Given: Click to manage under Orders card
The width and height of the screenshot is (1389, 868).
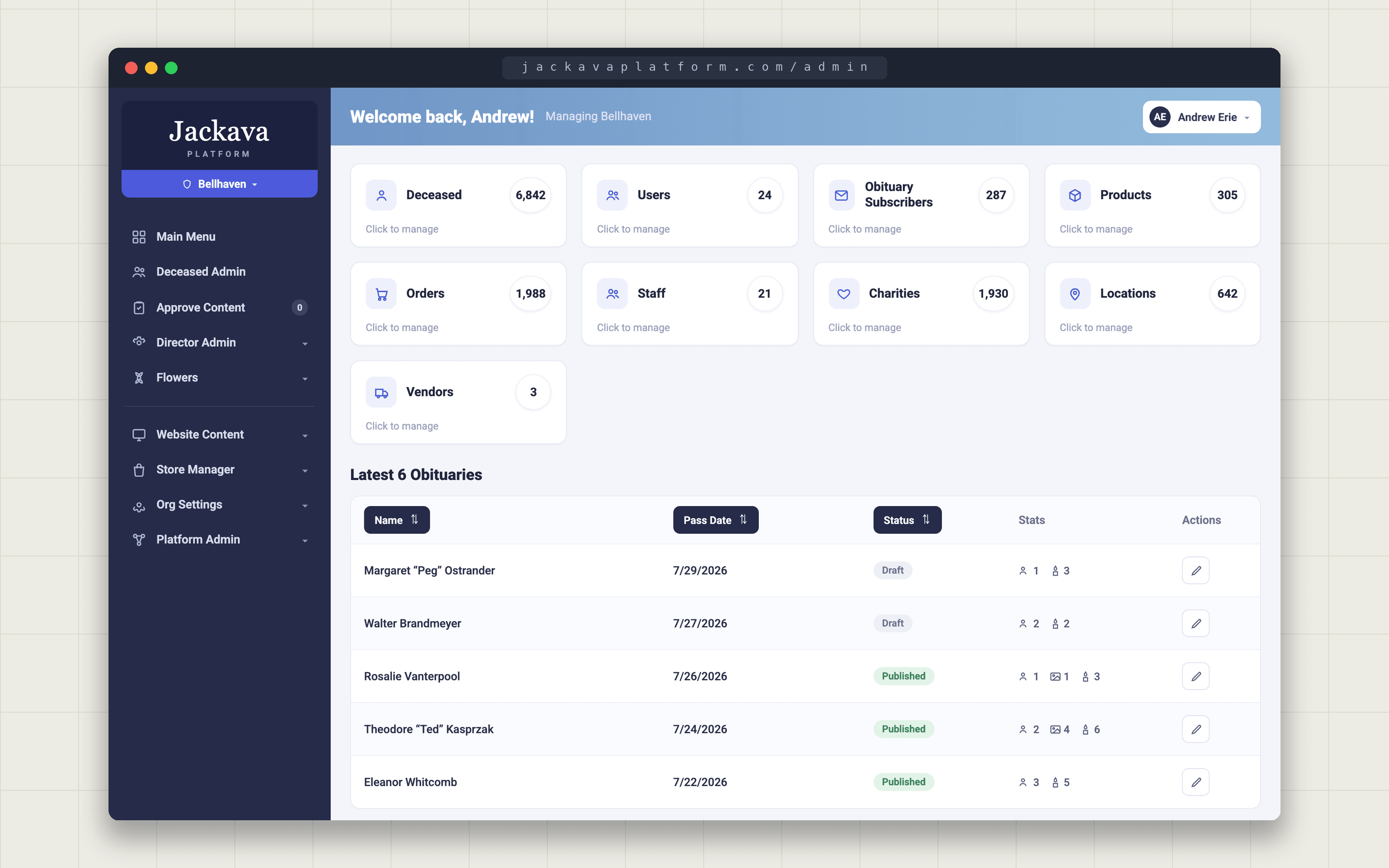Looking at the screenshot, I should 402,328.
